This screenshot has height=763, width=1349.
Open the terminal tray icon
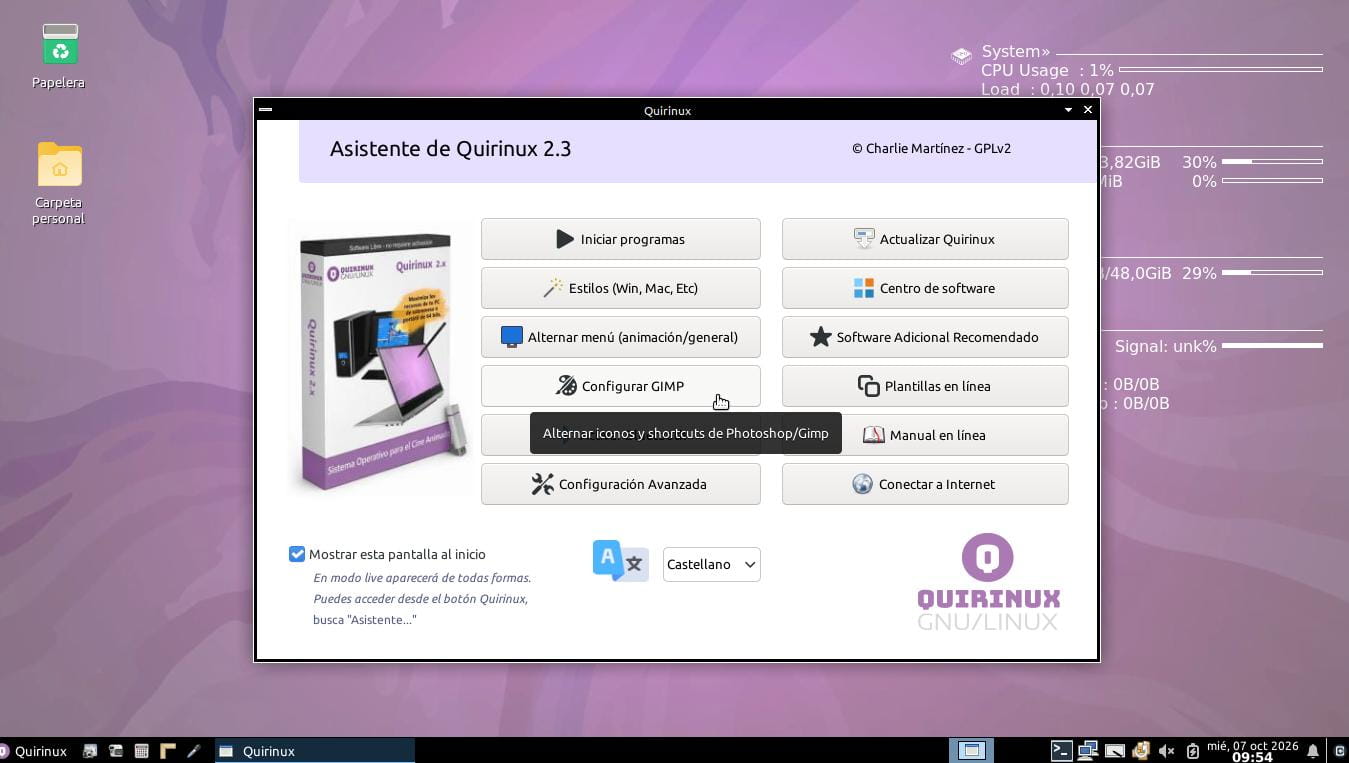coord(1062,750)
